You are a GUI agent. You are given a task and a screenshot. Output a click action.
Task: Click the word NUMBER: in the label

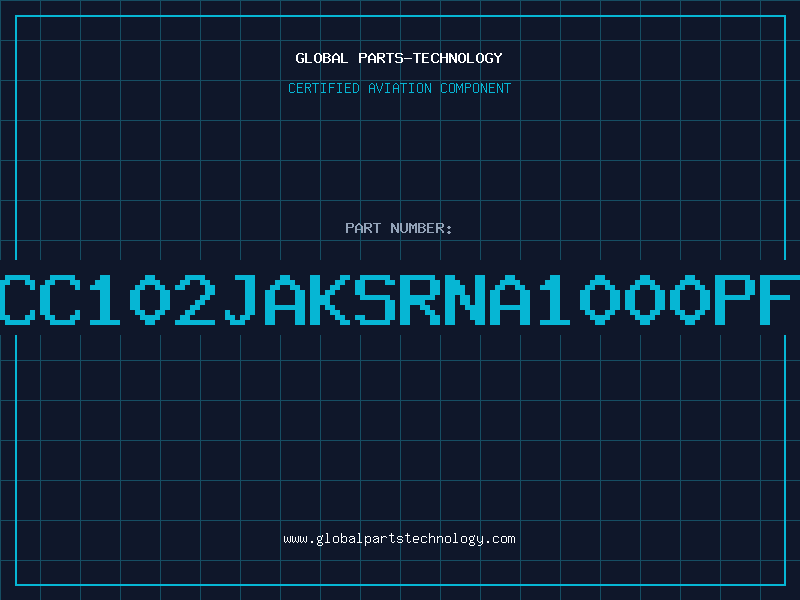[x=421, y=228]
